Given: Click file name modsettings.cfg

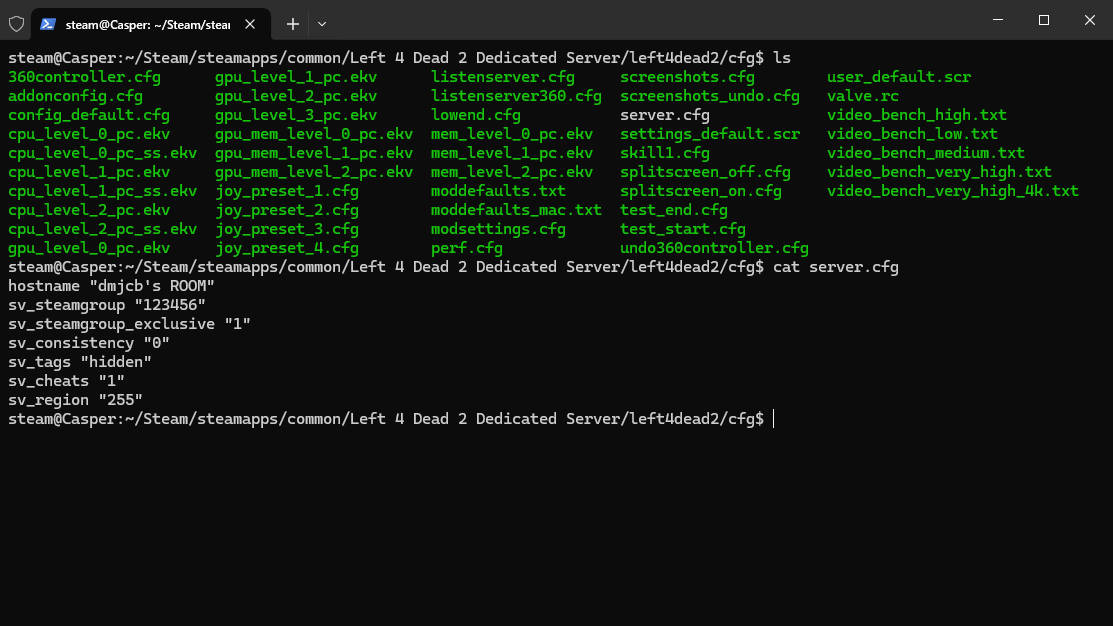Looking at the screenshot, I should [x=498, y=229].
